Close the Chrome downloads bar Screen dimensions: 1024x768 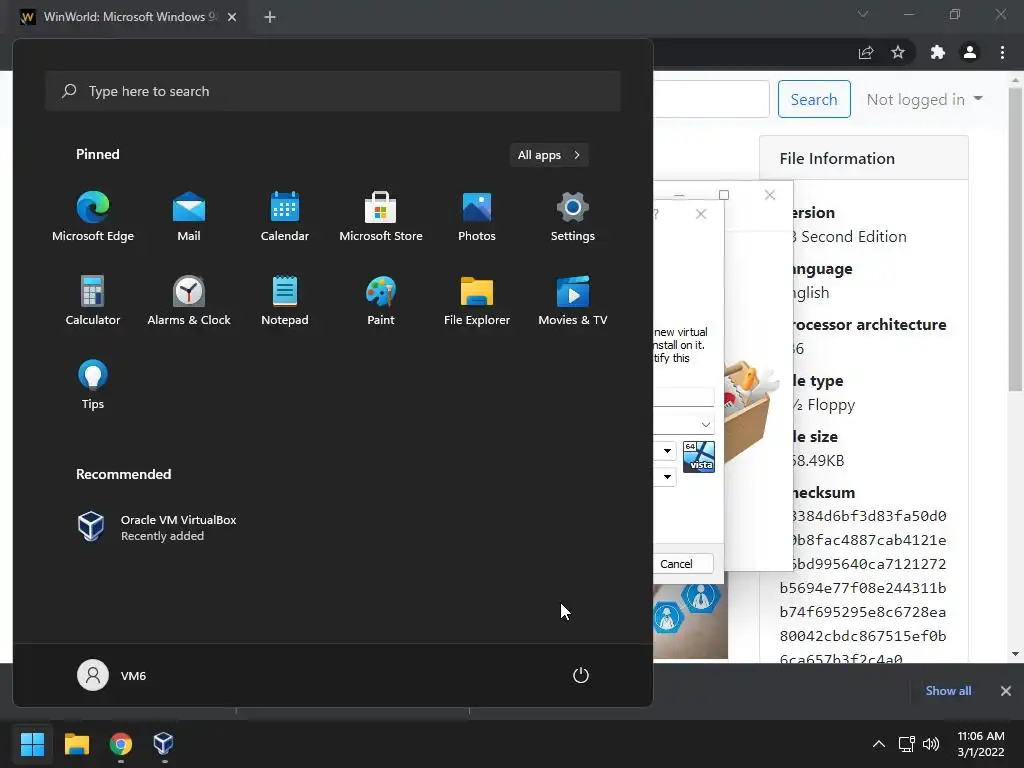pyautogui.click(x=1006, y=691)
